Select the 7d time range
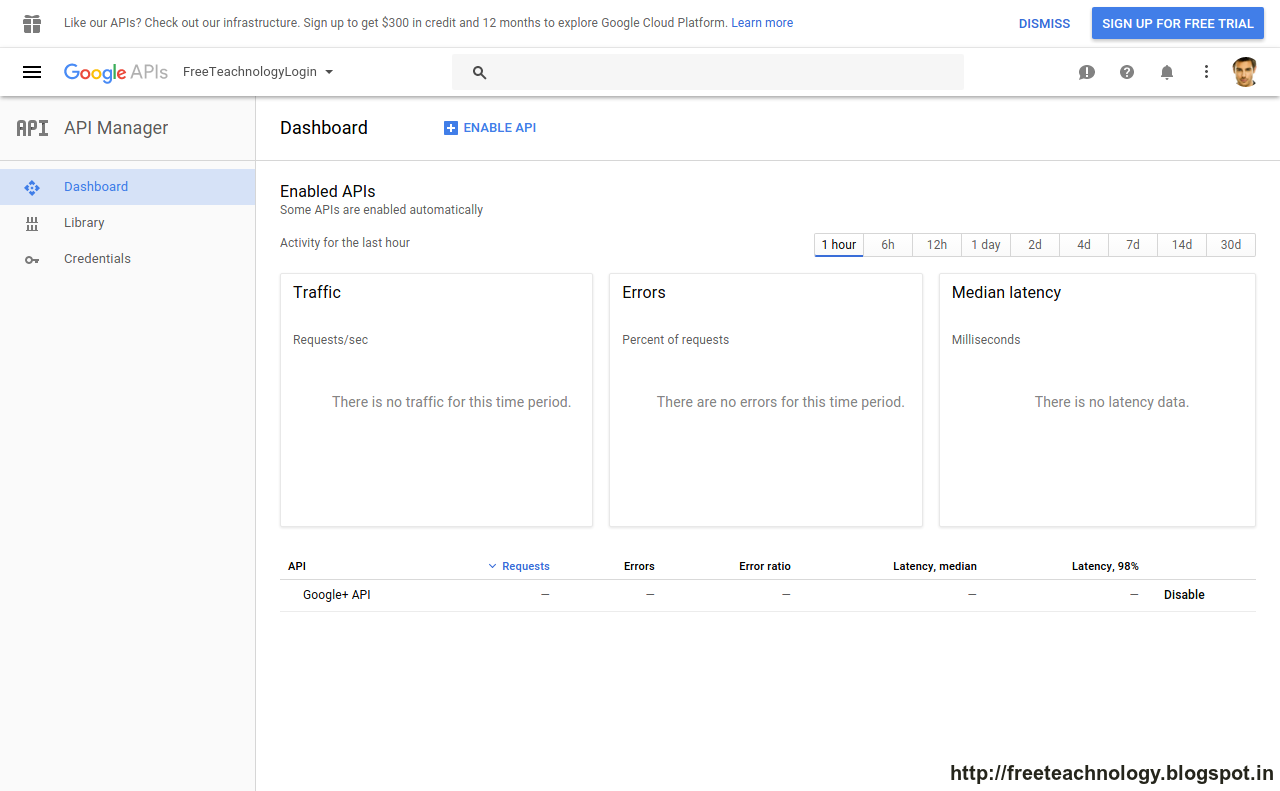Viewport: 1280px width, 791px height. [1133, 245]
